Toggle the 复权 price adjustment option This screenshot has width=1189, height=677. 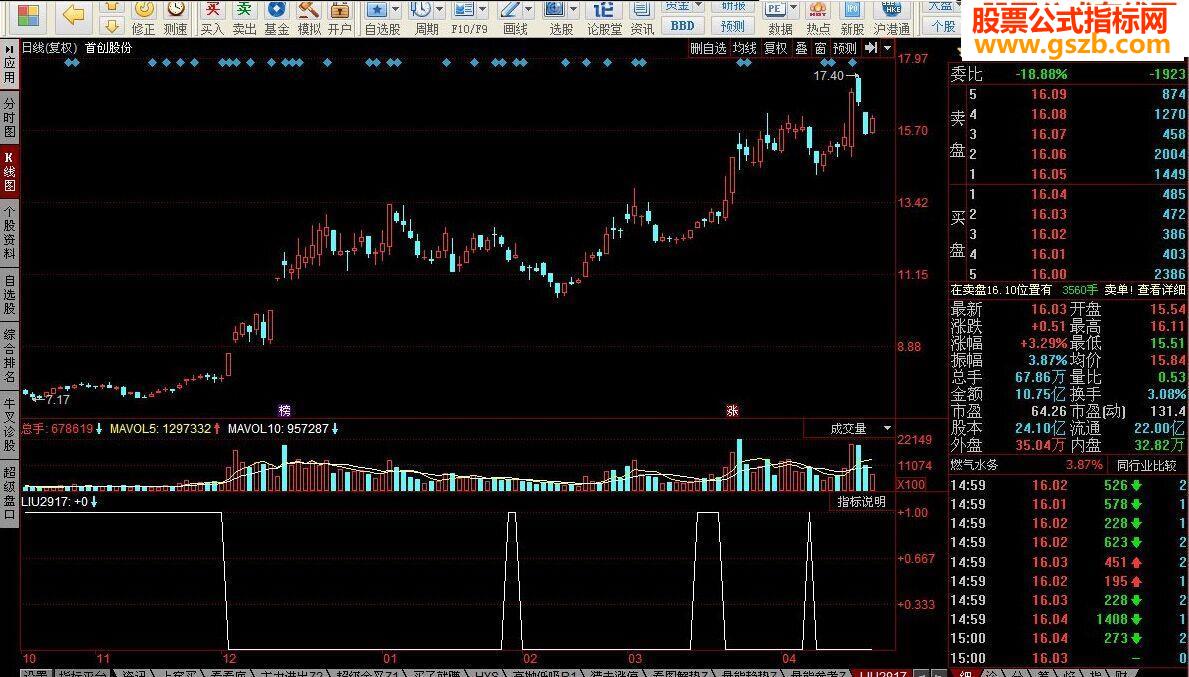tap(776, 49)
